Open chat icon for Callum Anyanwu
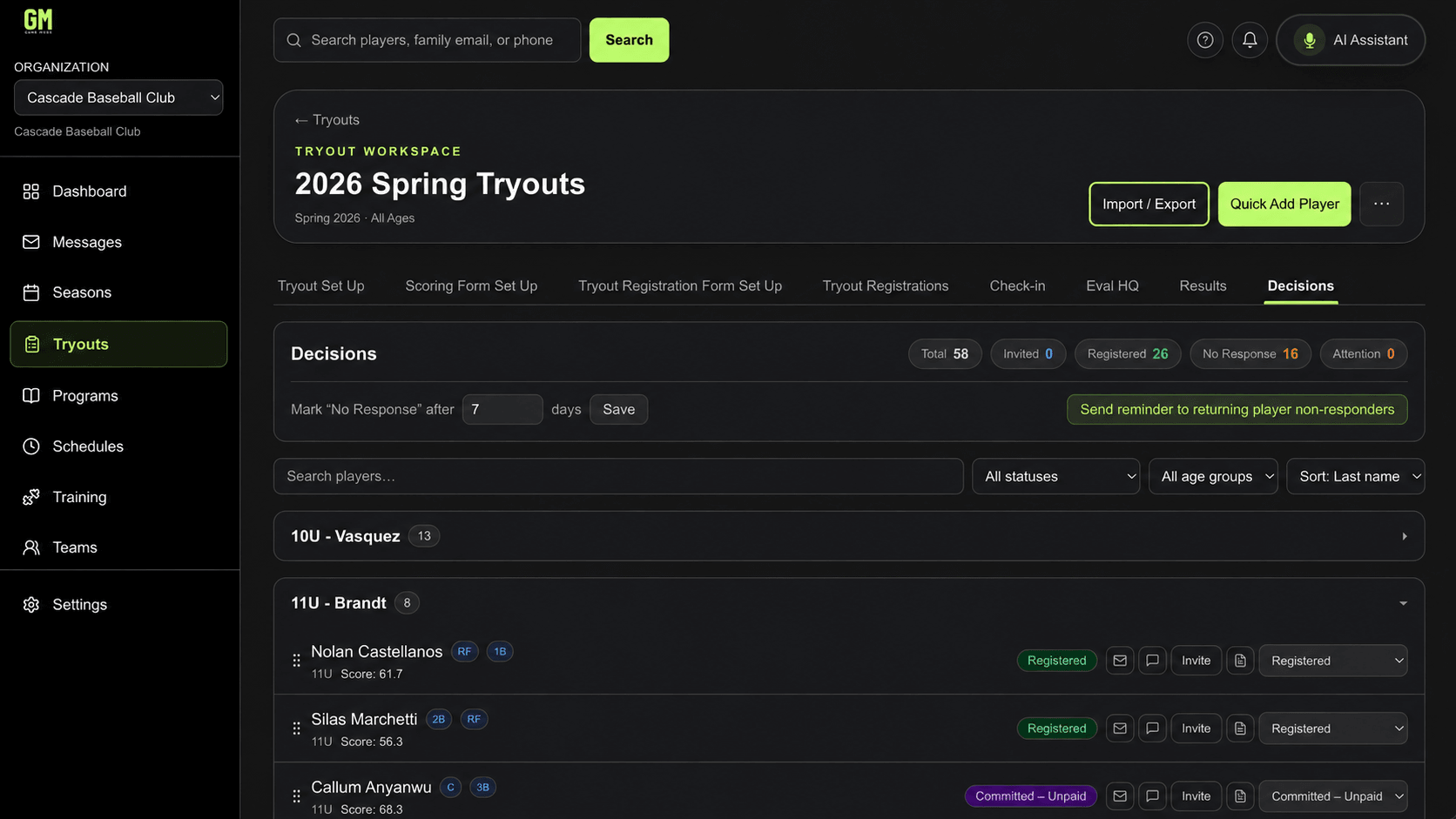Screen dimensions: 1456x819 (1152, 796)
